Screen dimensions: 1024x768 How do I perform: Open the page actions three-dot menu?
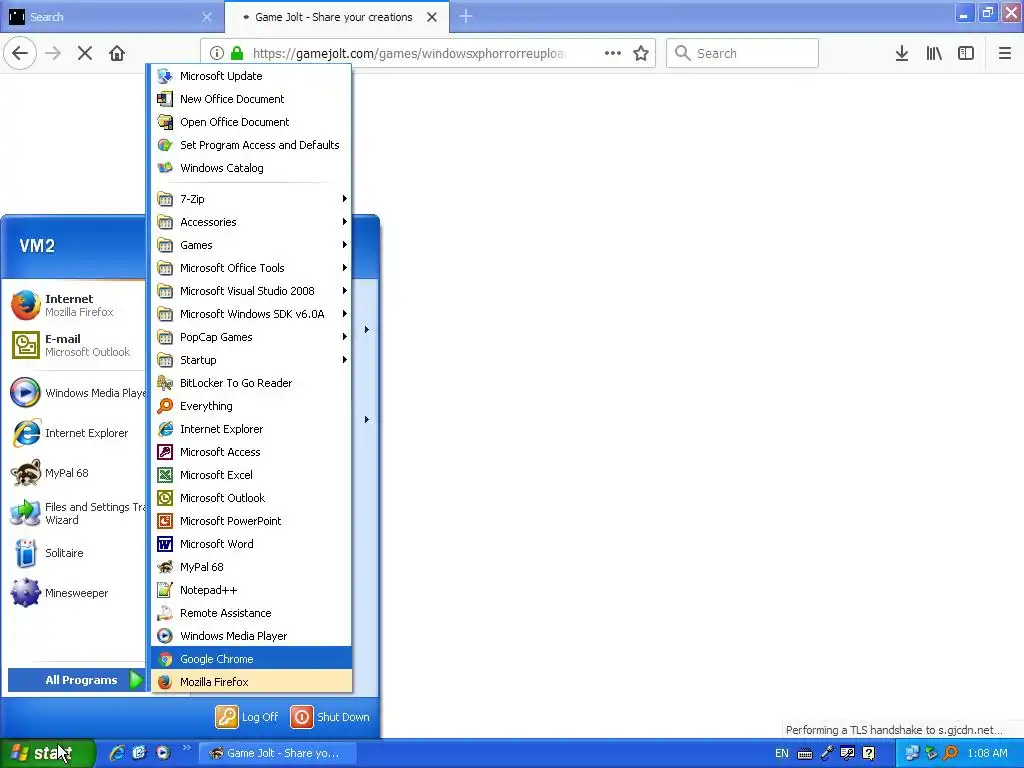[613, 53]
